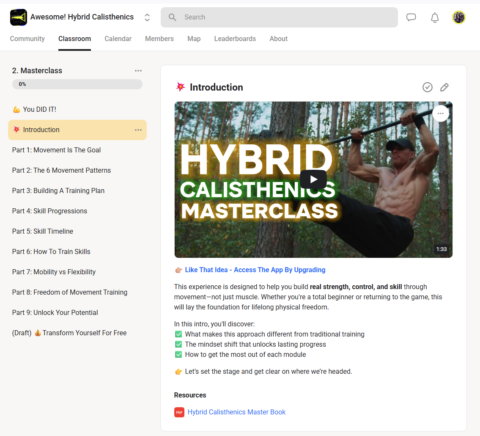View the Leaderboards tab
The height and width of the screenshot is (436, 480).
tap(235, 39)
